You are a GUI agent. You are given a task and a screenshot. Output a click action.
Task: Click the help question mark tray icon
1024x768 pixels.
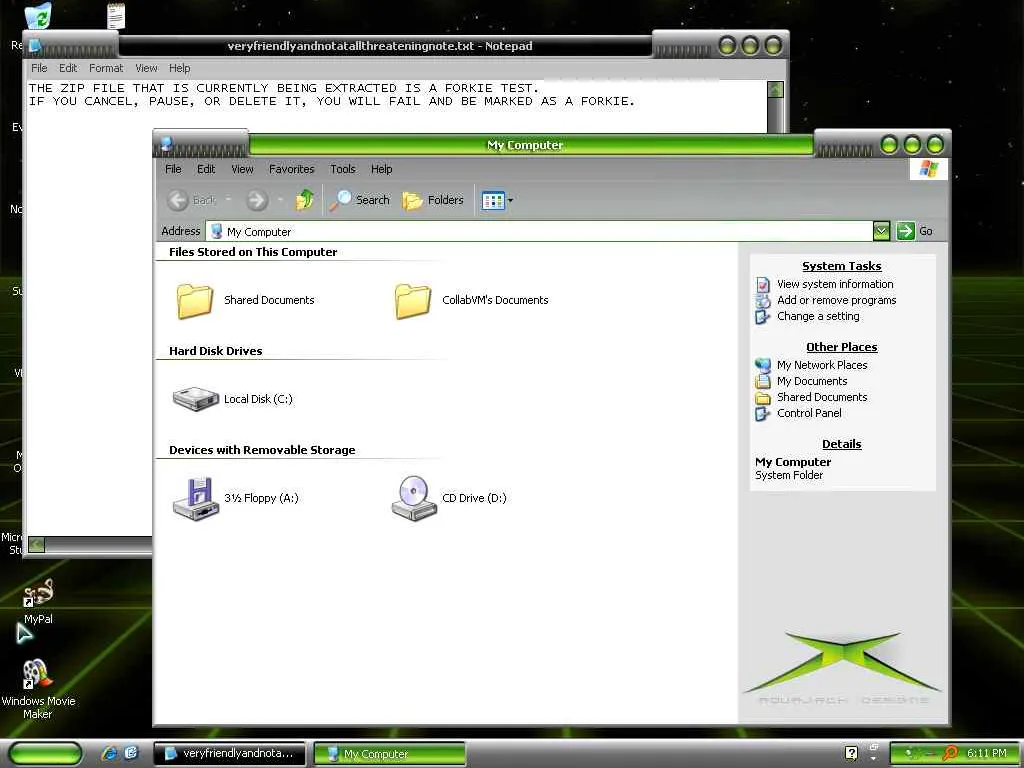pyautogui.click(x=851, y=753)
